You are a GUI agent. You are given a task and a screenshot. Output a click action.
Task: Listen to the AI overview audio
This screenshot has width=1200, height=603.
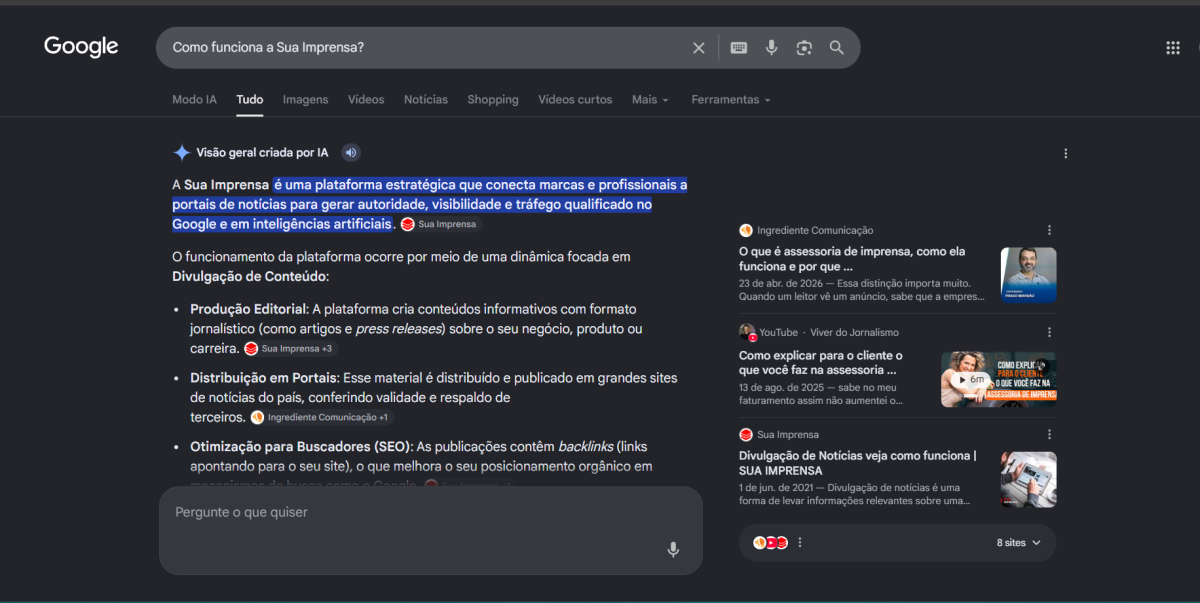pos(350,153)
